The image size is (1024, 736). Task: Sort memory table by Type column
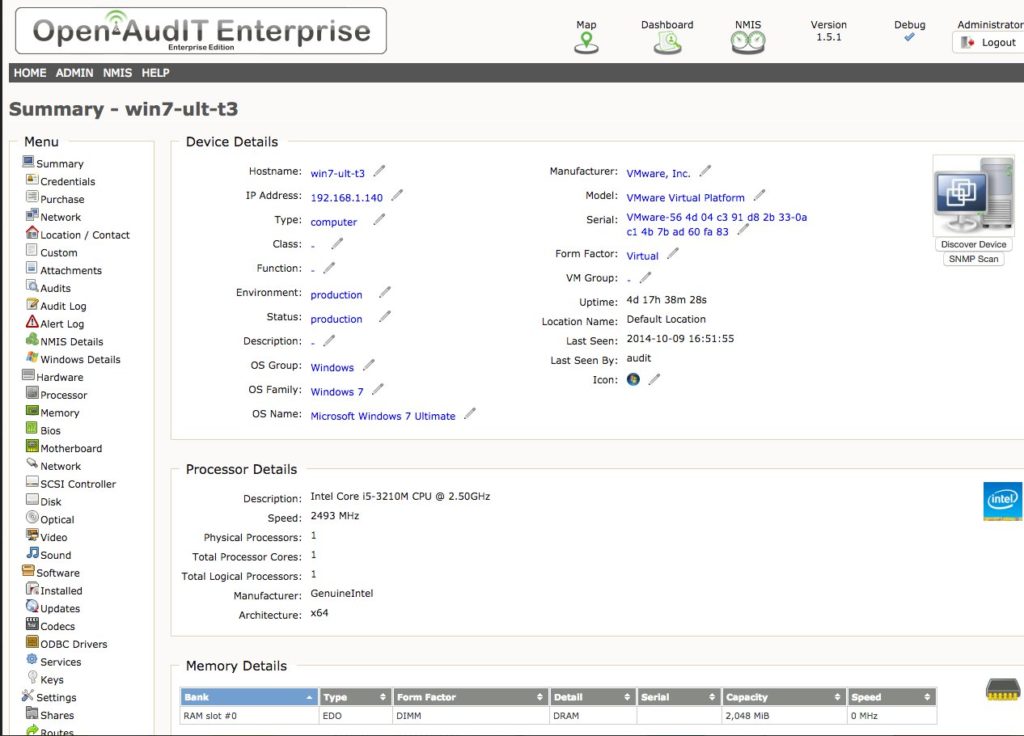pyautogui.click(x=355, y=697)
